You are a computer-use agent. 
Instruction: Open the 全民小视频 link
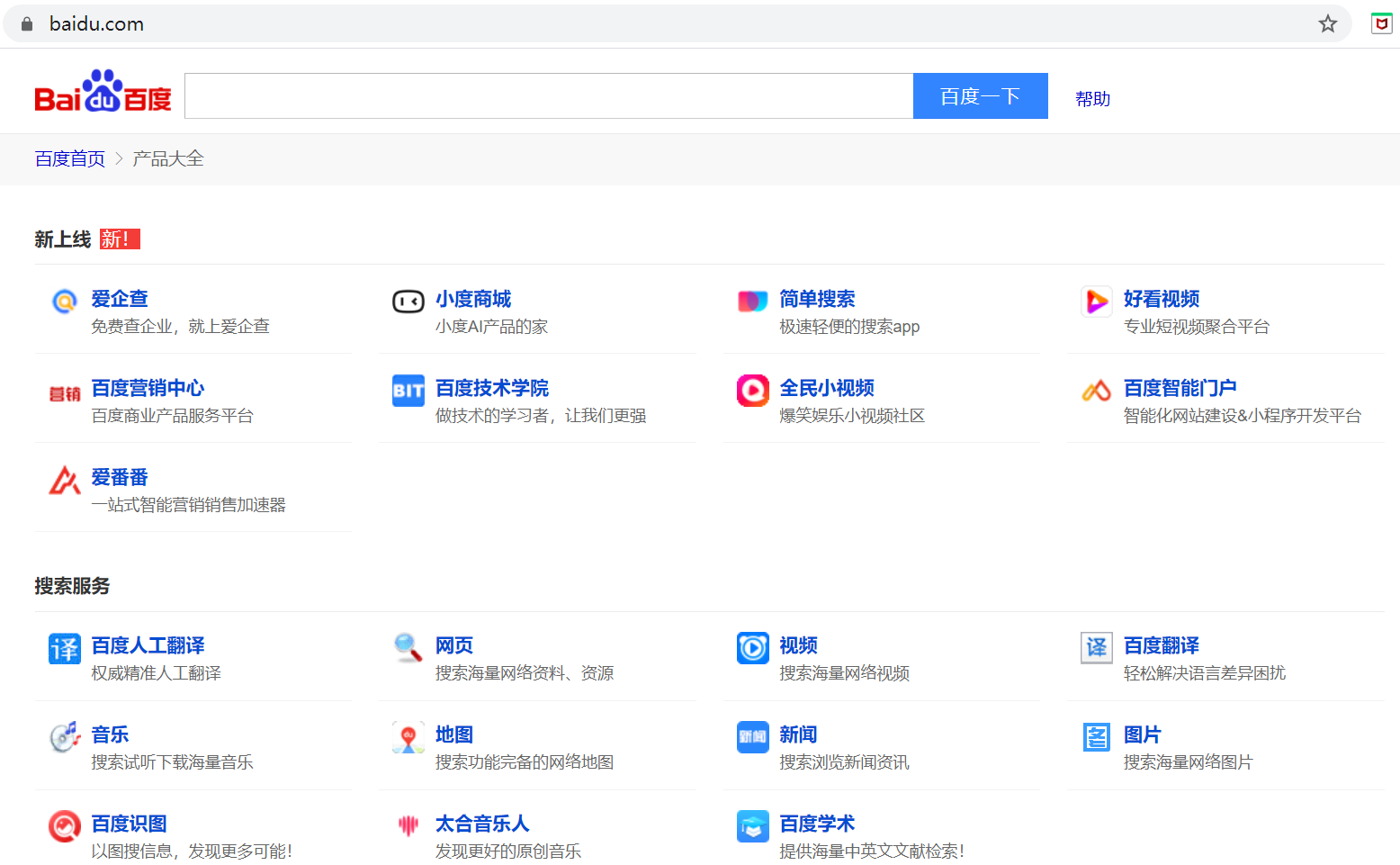(x=827, y=388)
